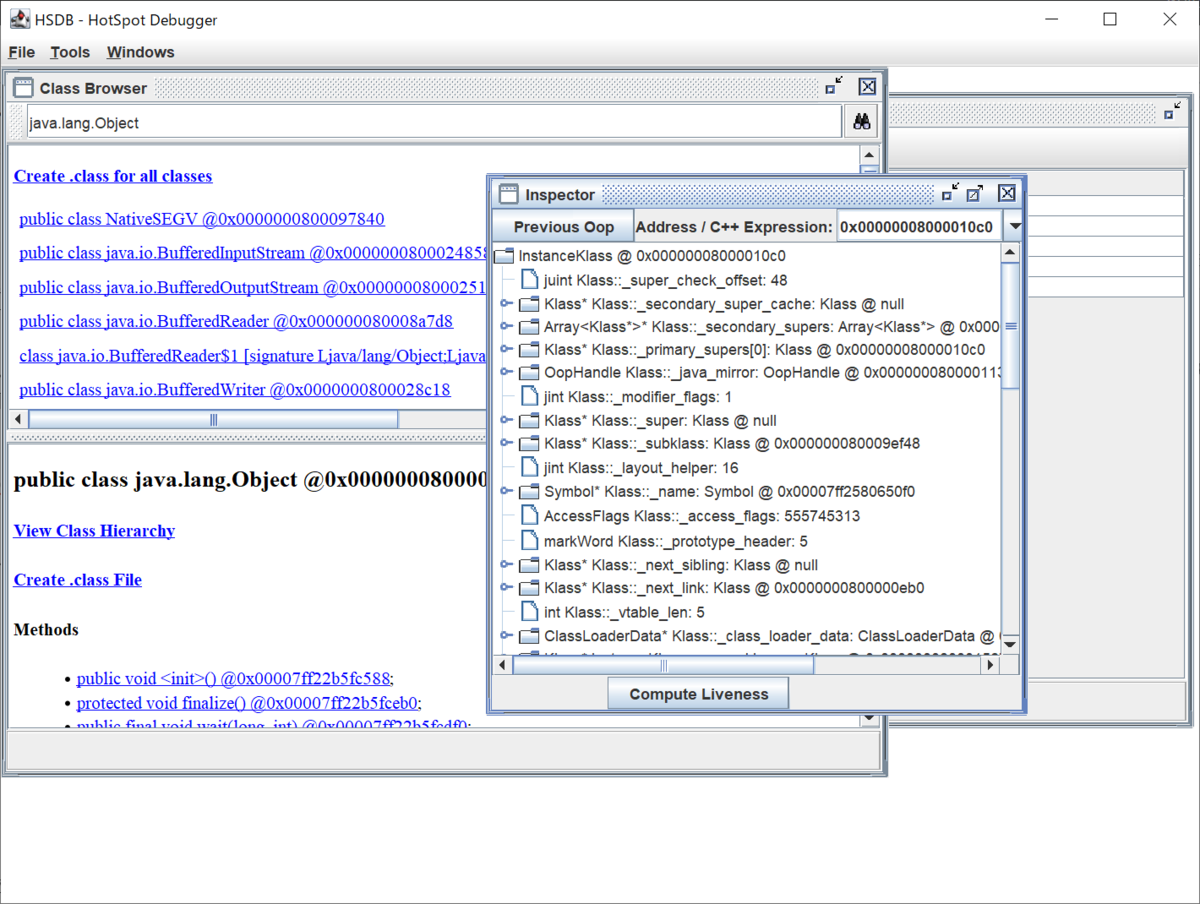Click the Compute Liveness button

click(x=699, y=694)
